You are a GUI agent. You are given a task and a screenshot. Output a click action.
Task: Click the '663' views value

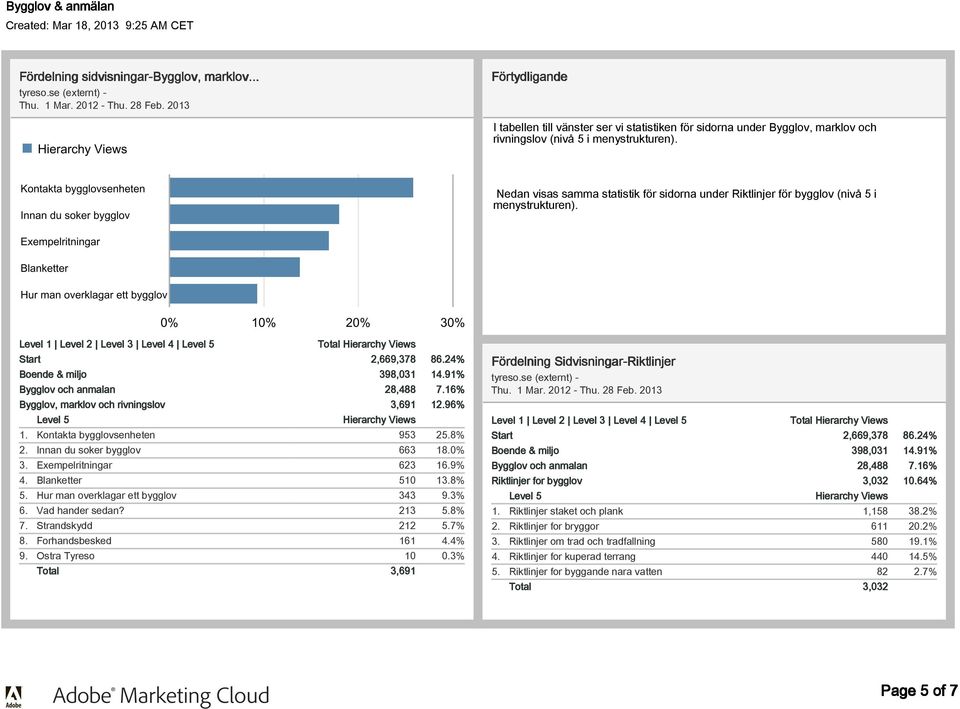click(407, 450)
